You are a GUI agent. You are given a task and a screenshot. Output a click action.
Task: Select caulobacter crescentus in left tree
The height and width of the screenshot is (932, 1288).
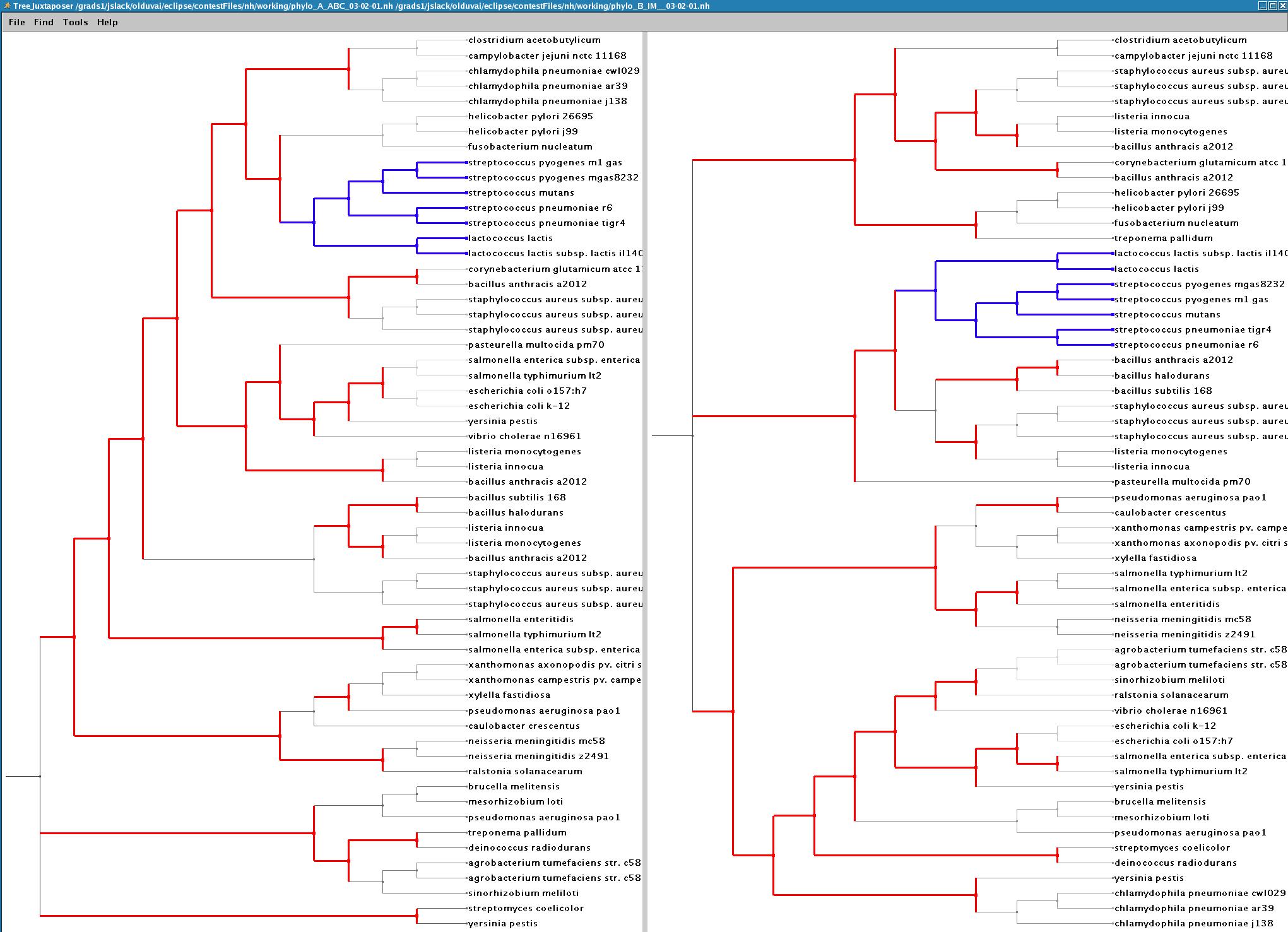524,726
